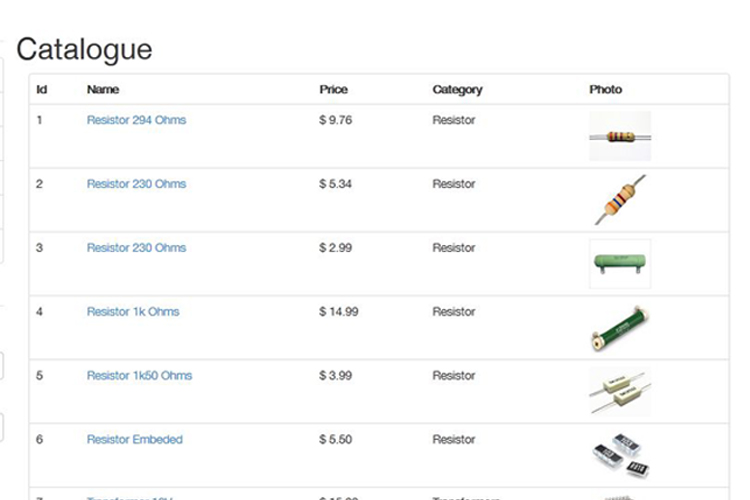Viewport: 750px width, 500px height.
Task: Click the Category column header
Action: coord(457,90)
